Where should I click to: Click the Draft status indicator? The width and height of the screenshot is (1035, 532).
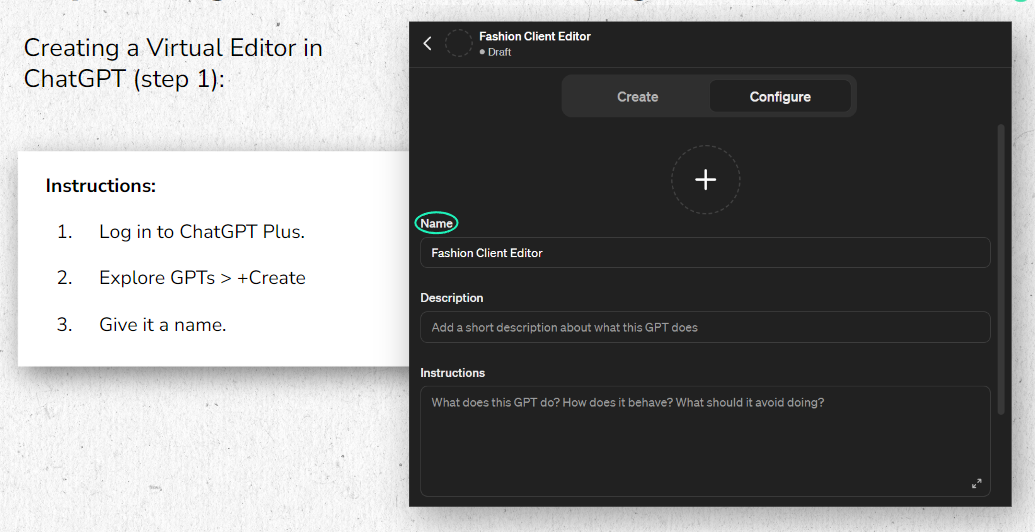tap(495, 52)
